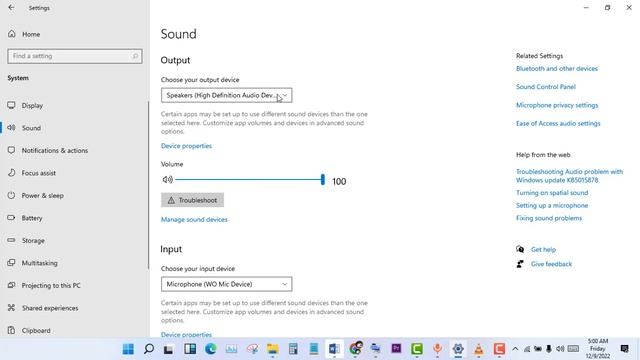This screenshot has height=360, width=640.
Task: Open Task View on taskbar
Action: [168, 349]
